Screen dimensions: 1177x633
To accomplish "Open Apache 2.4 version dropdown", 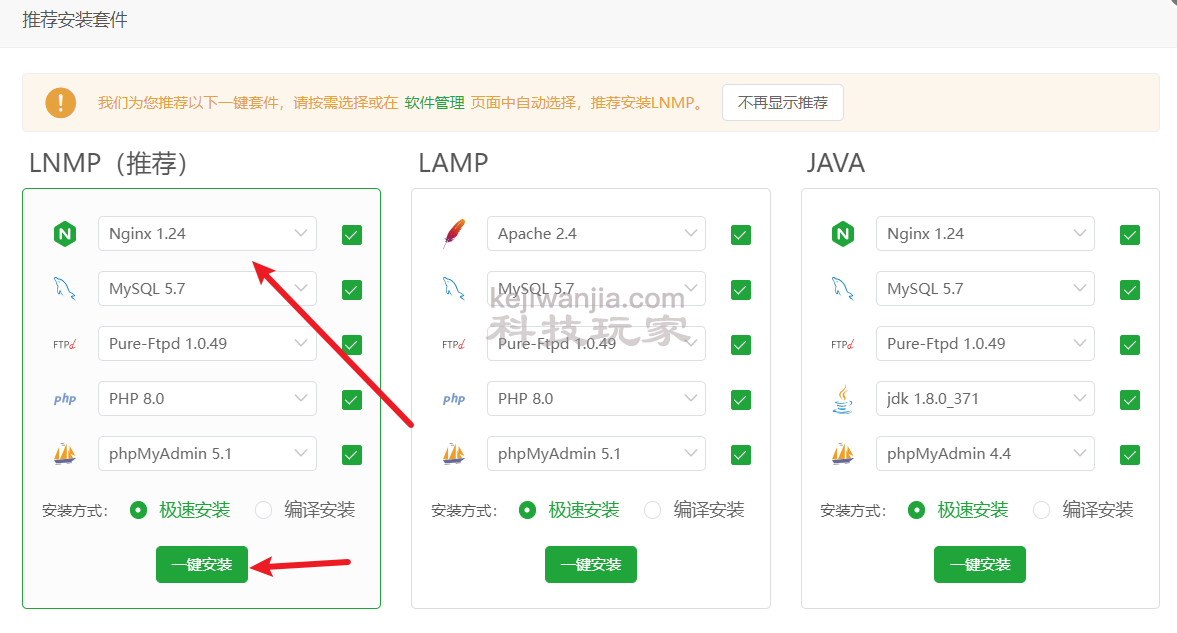I will pyautogui.click(x=596, y=234).
